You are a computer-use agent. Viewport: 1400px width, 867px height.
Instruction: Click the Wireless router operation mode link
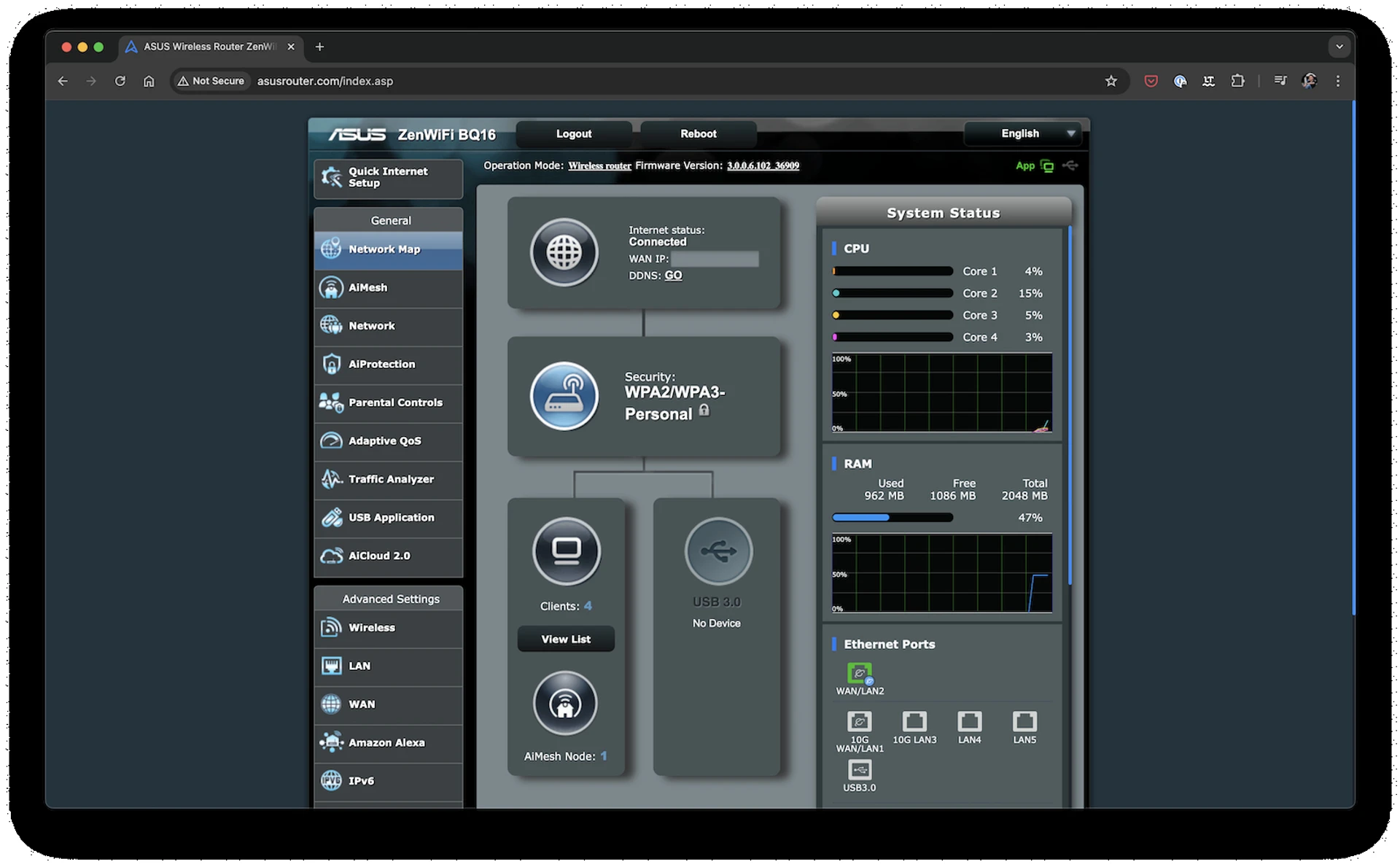599,166
